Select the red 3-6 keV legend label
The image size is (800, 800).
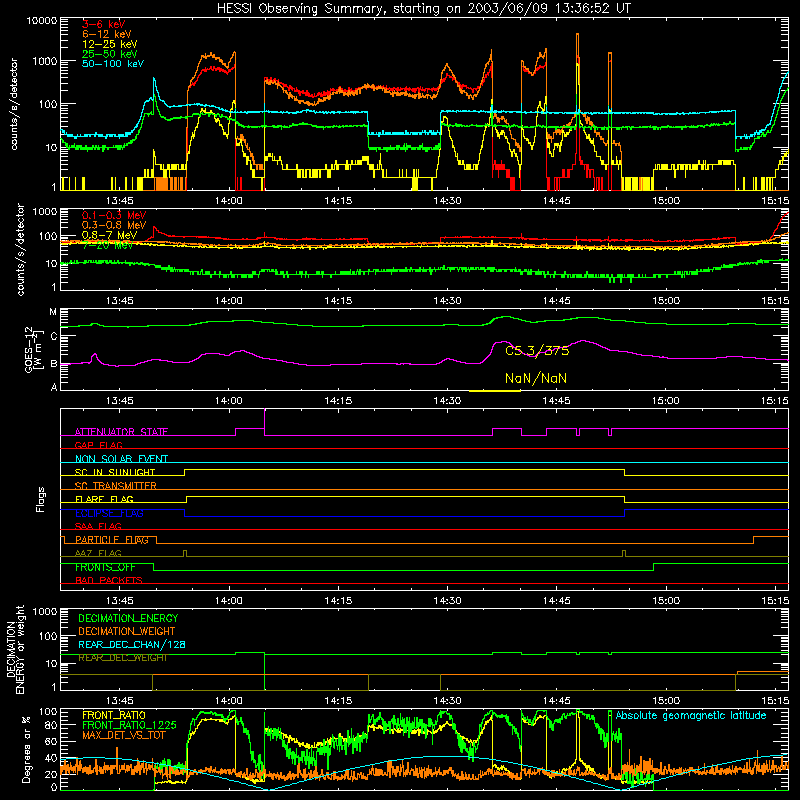click(104, 24)
